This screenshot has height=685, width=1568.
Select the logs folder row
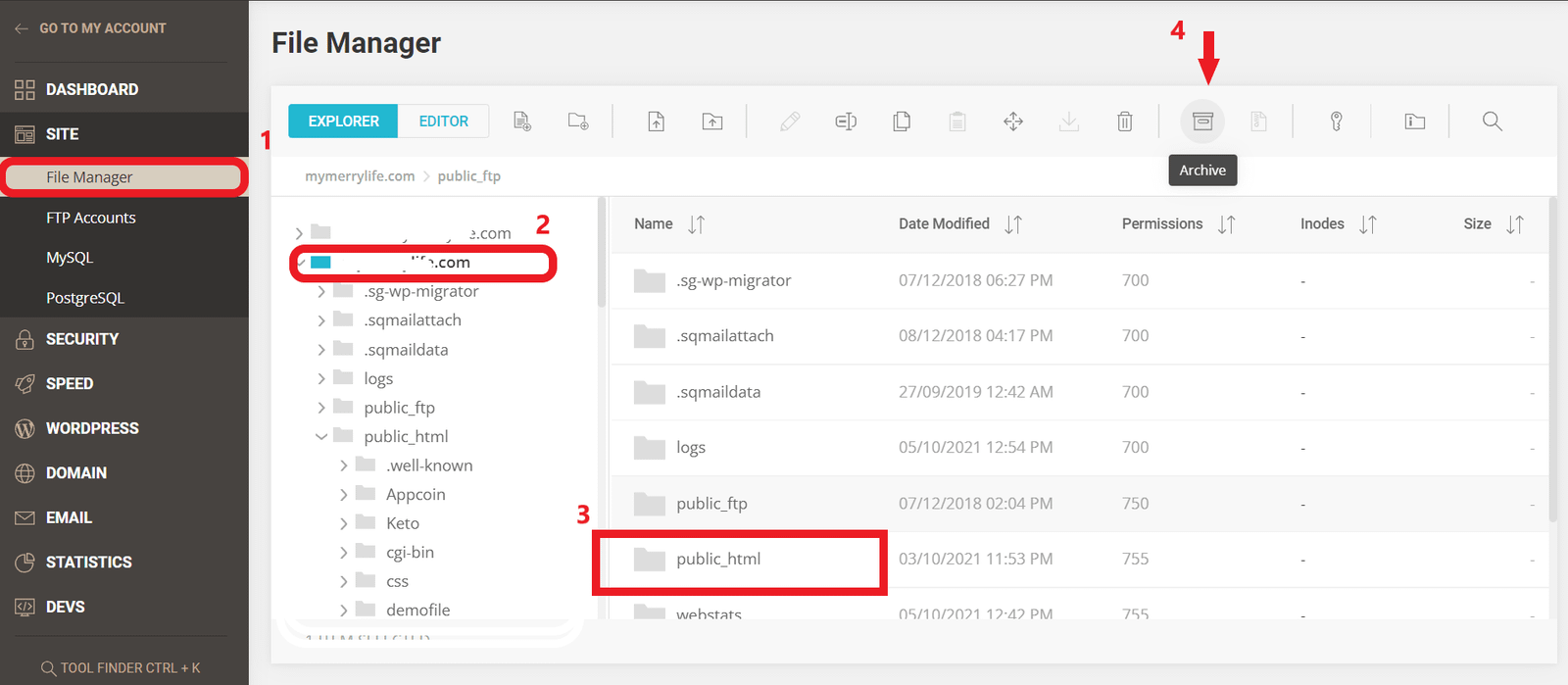click(1080, 449)
